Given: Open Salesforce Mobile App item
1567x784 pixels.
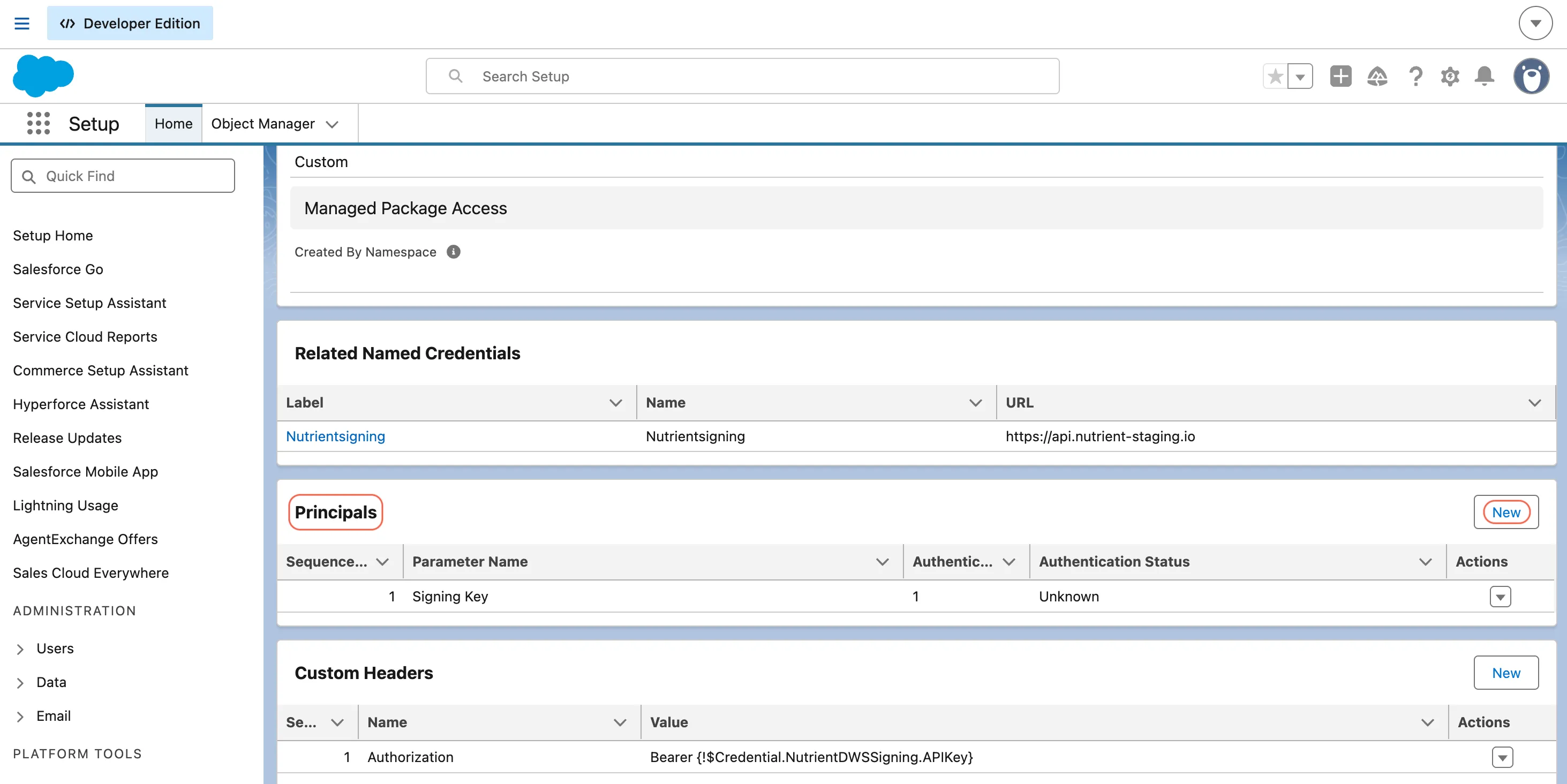Looking at the screenshot, I should 85,471.
